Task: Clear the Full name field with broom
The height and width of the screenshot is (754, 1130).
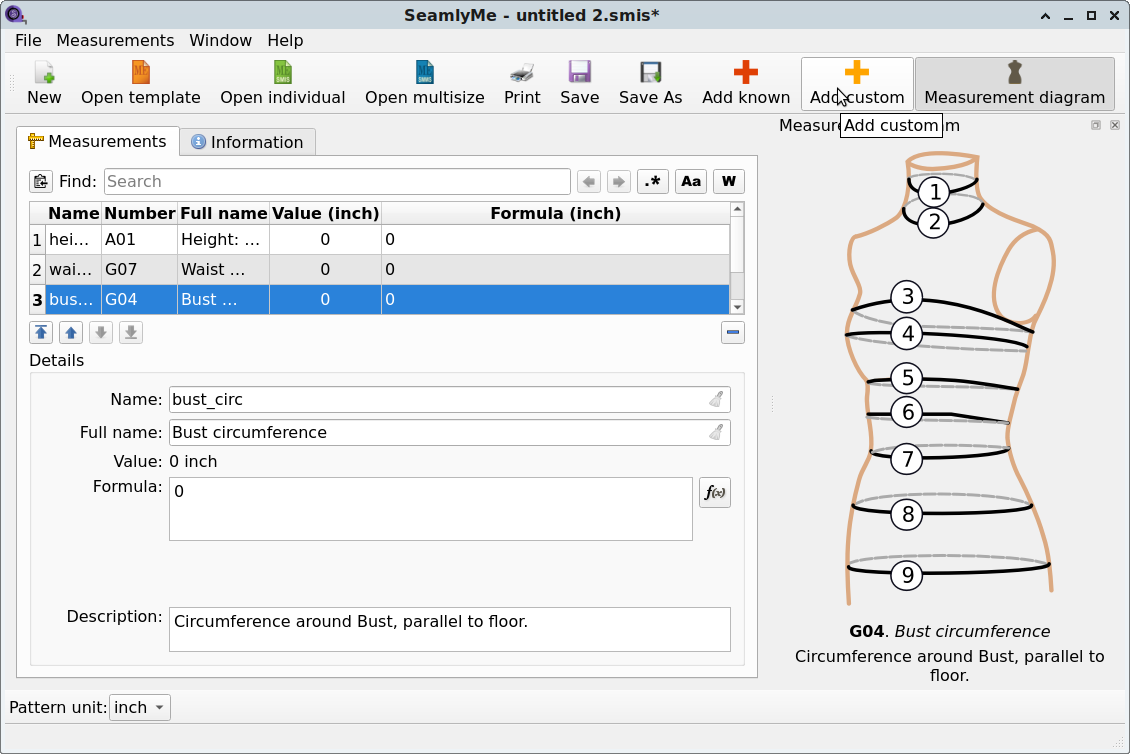Action: pyautogui.click(x=716, y=433)
